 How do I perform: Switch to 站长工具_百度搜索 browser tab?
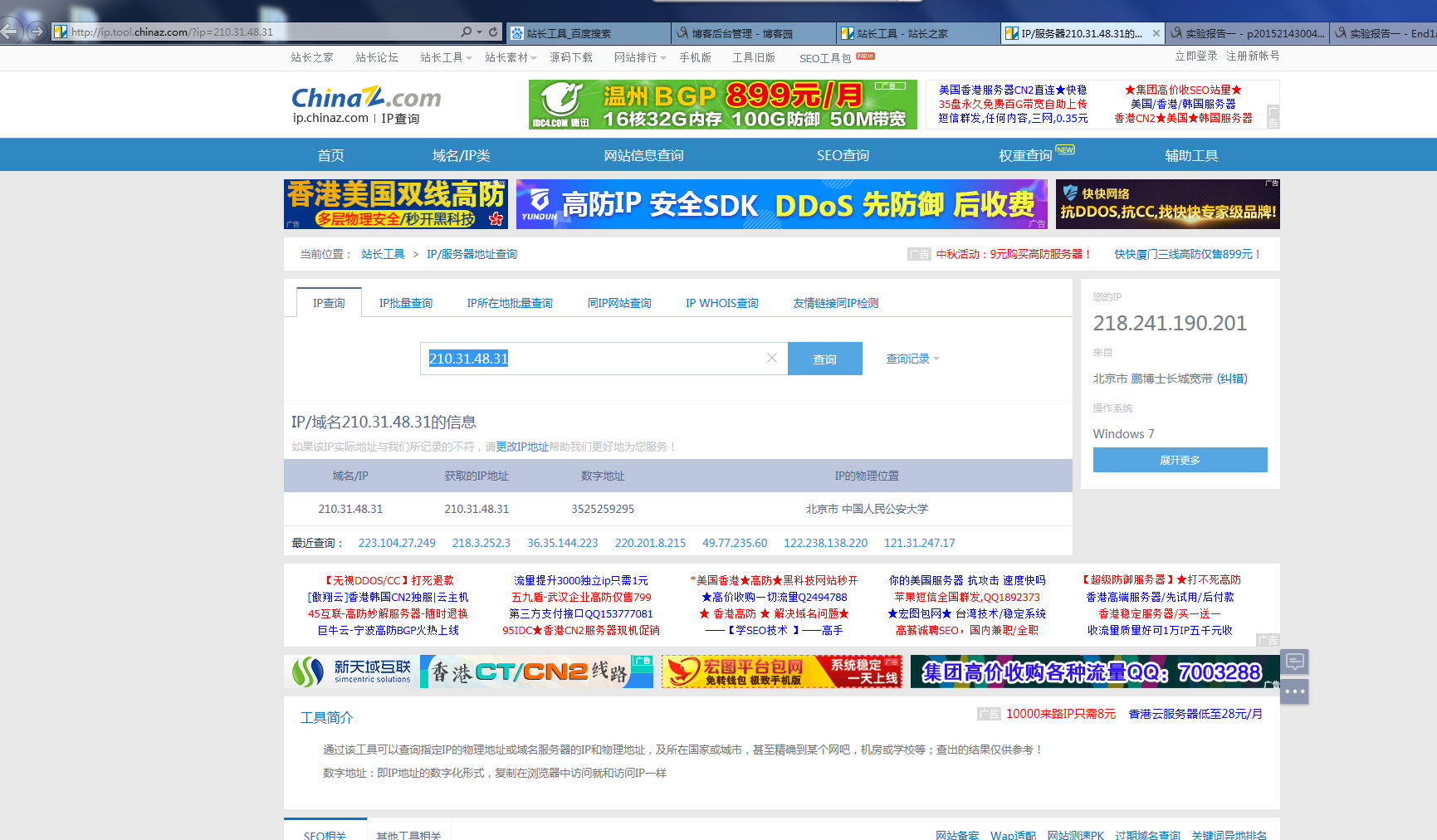tap(588, 33)
